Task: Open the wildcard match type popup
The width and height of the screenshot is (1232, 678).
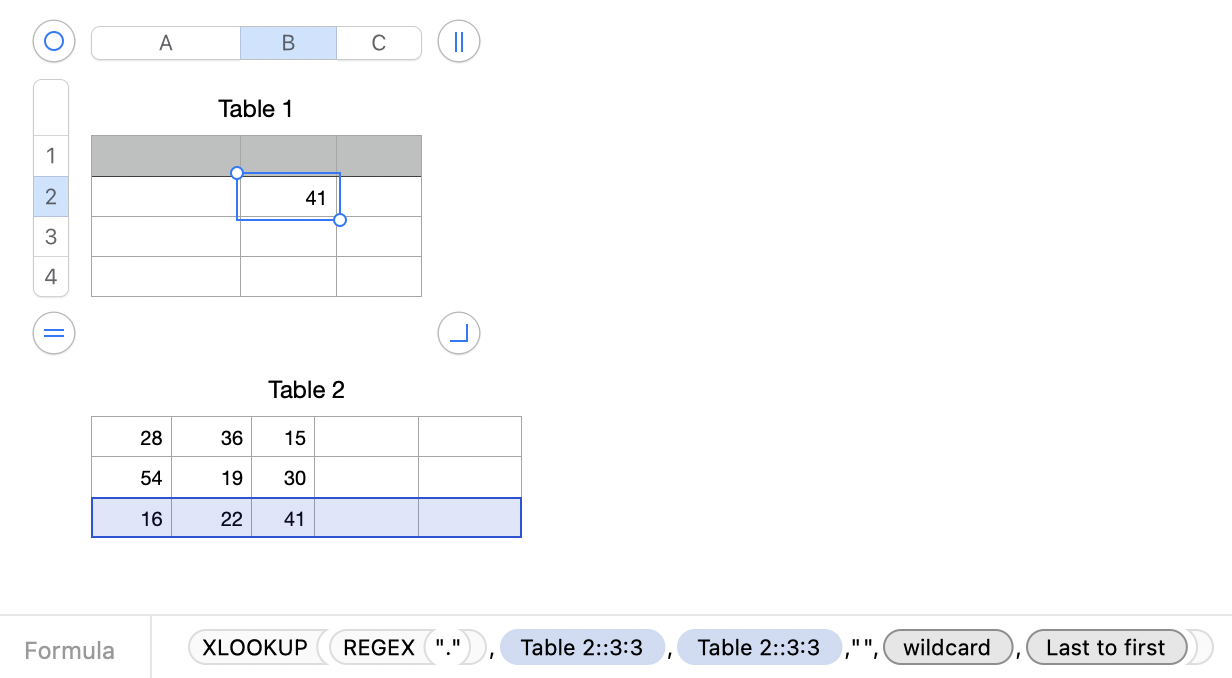Action: (946, 648)
